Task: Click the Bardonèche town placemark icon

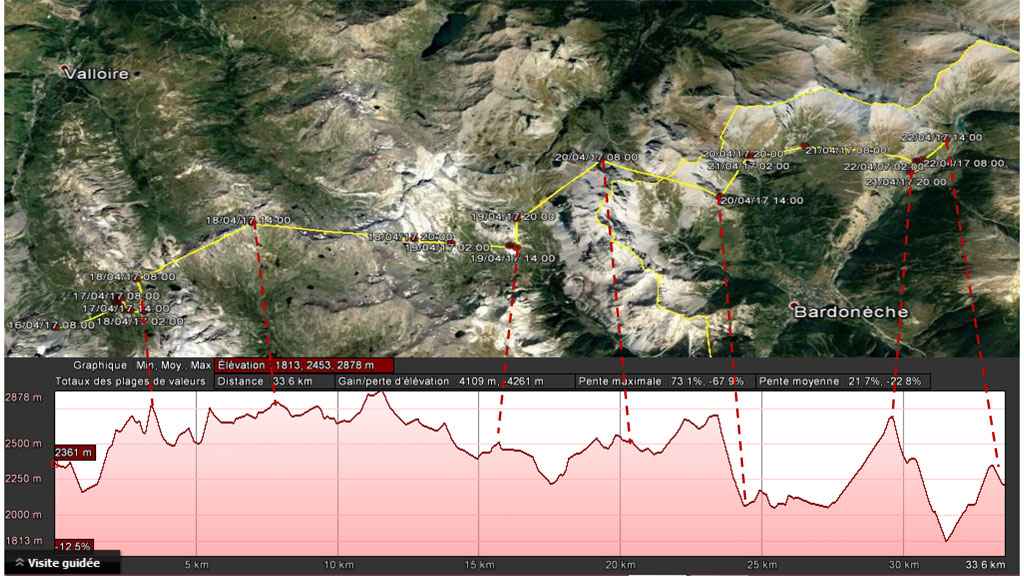Action: [793, 305]
